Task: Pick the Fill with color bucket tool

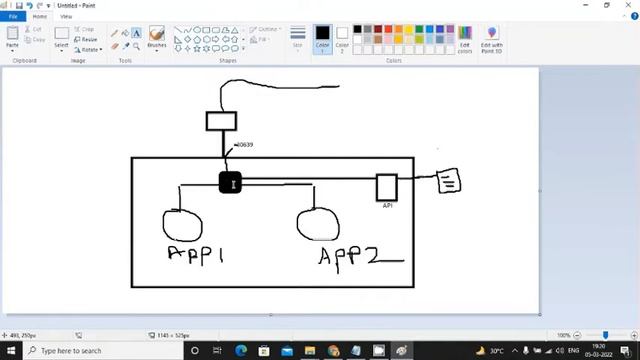Action: pos(125,33)
